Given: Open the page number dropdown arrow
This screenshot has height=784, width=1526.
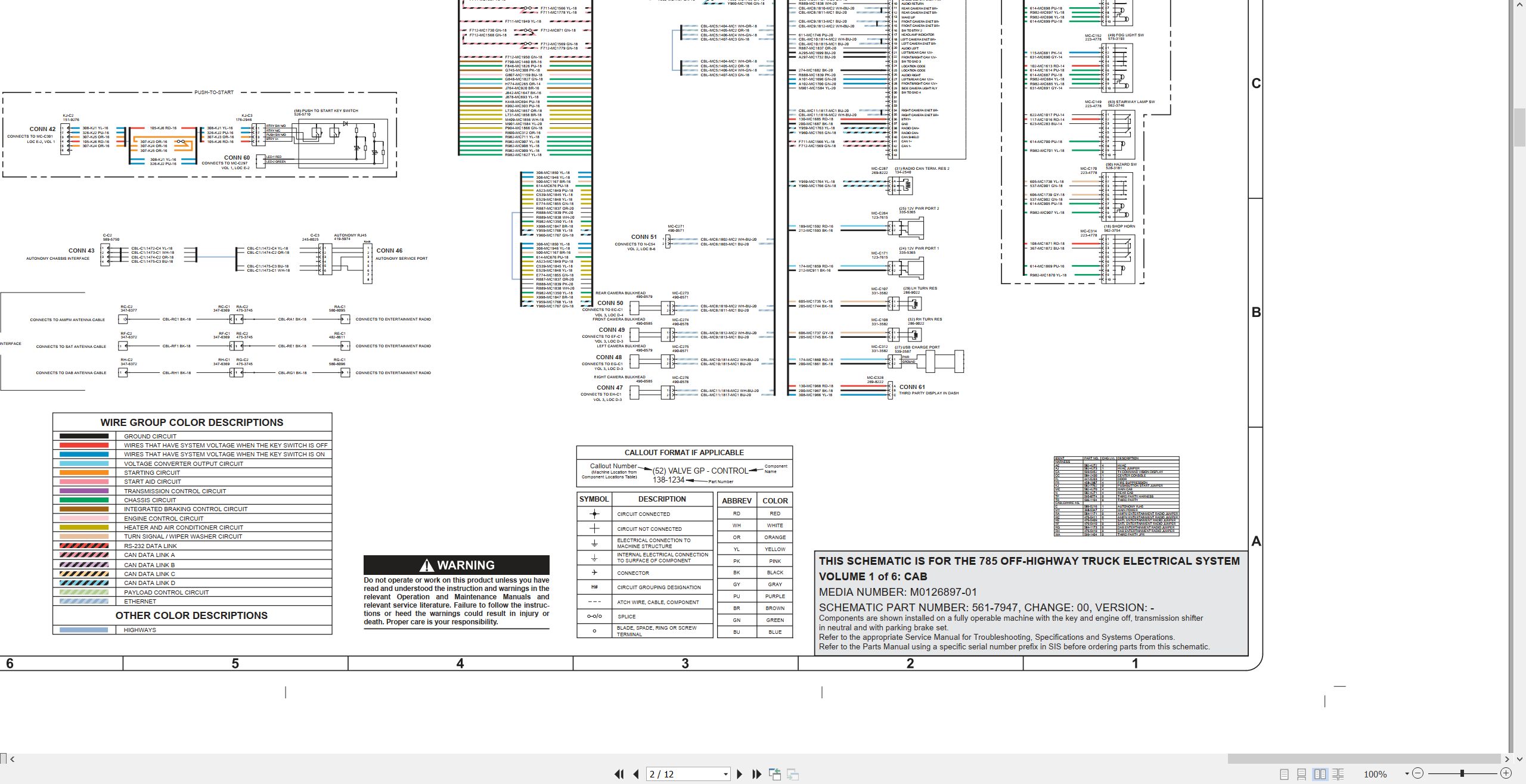Looking at the screenshot, I should (725, 774).
